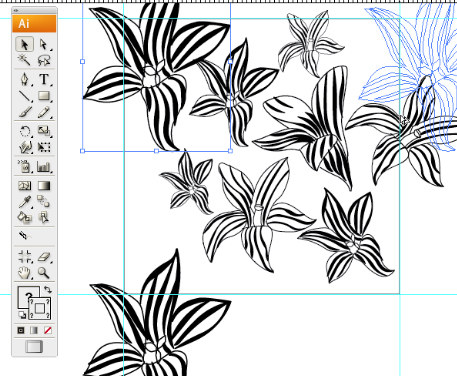The width and height of the screenshot is (457, 376).
Task: Swap fill and stroke with curved arrow
Action: pyautogui.click(x=47, y=289)
